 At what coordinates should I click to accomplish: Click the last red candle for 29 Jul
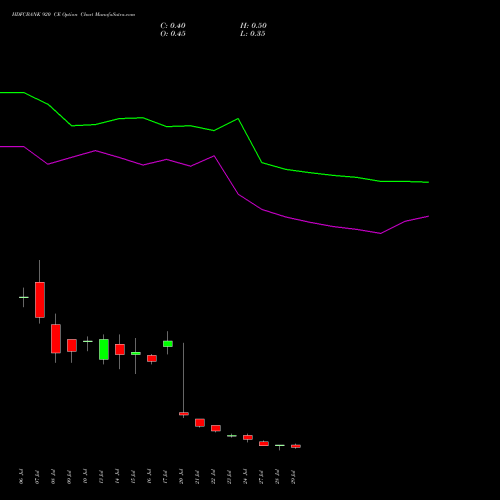tap(296, 446)
